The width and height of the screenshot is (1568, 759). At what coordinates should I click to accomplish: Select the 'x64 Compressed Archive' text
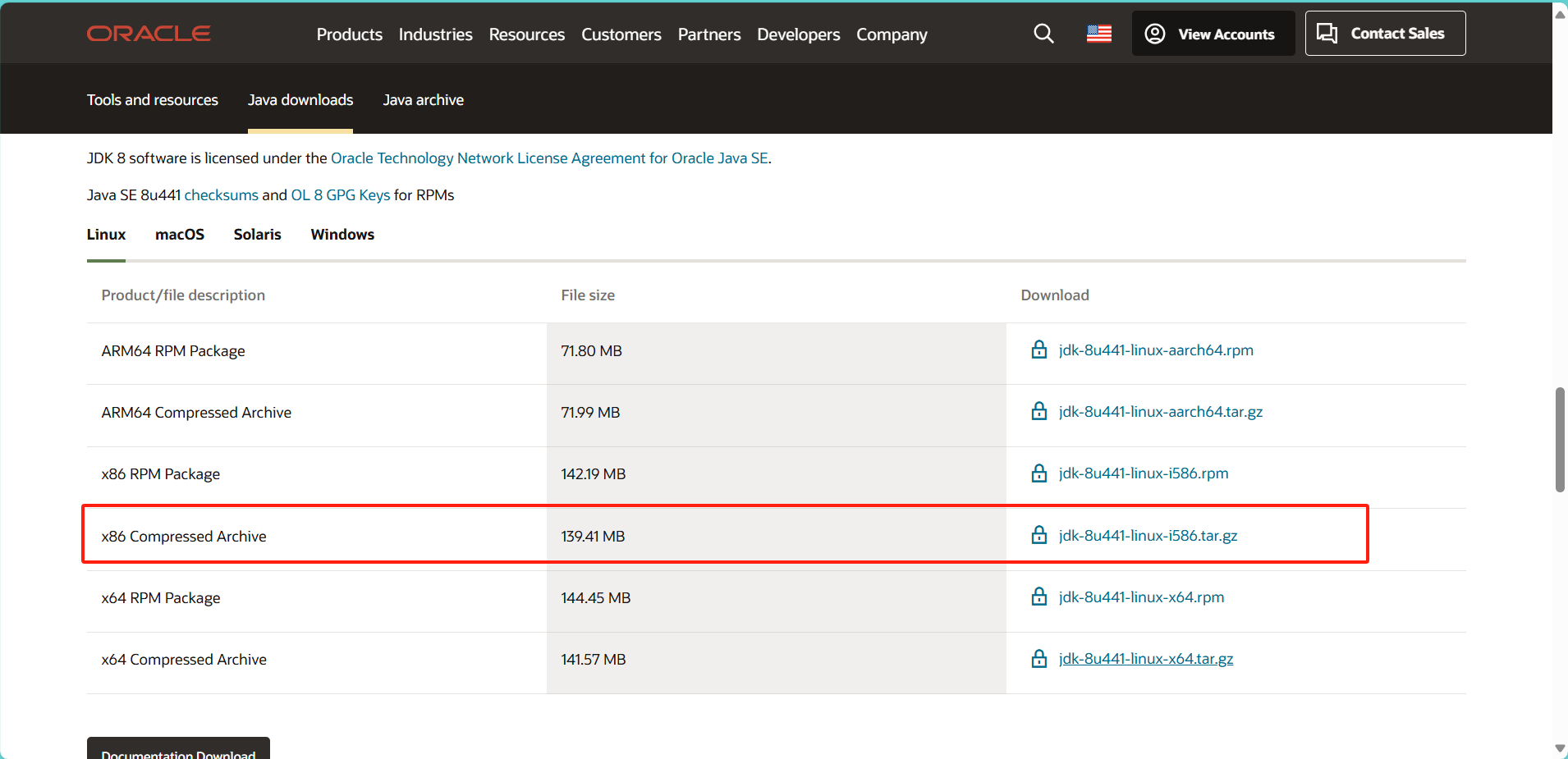click(x=184, y=660)
